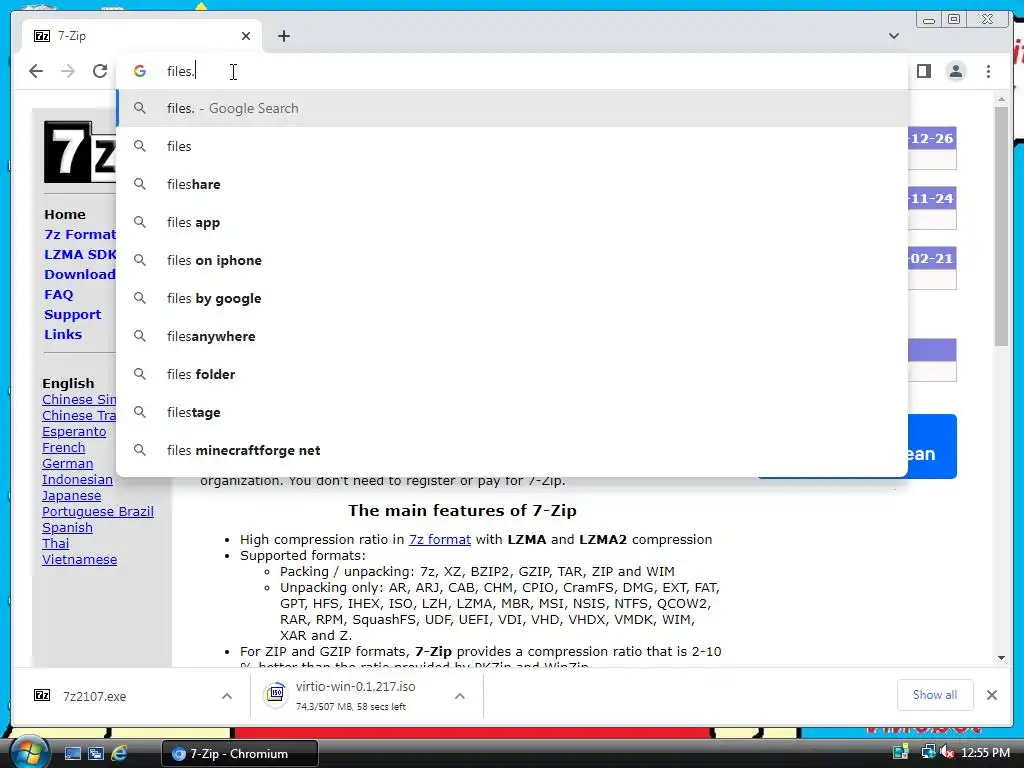Choose the 'files' suggestion
The image size is (1024, 768).
[513, 146]
